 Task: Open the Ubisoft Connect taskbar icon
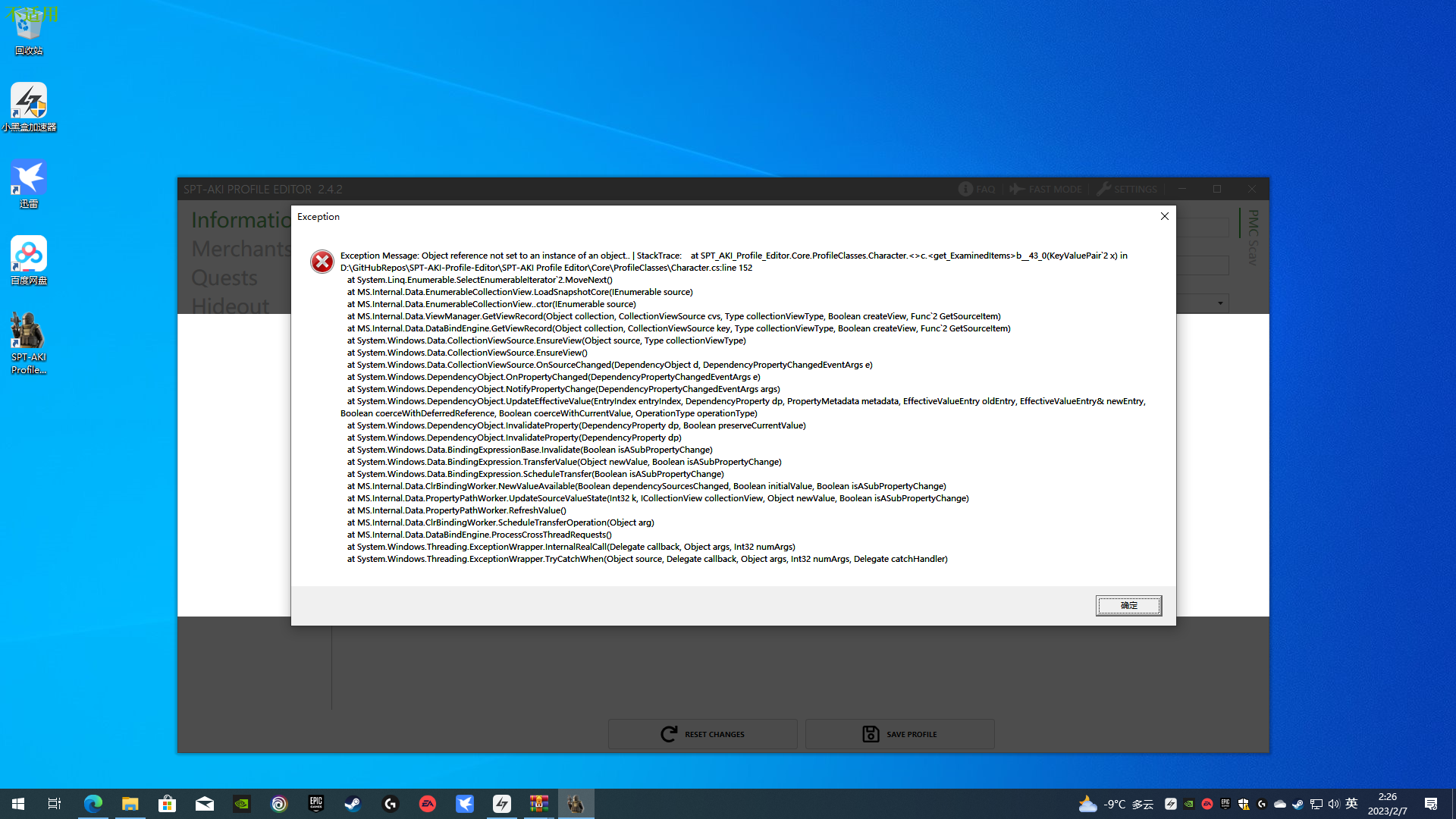point(279,804)
